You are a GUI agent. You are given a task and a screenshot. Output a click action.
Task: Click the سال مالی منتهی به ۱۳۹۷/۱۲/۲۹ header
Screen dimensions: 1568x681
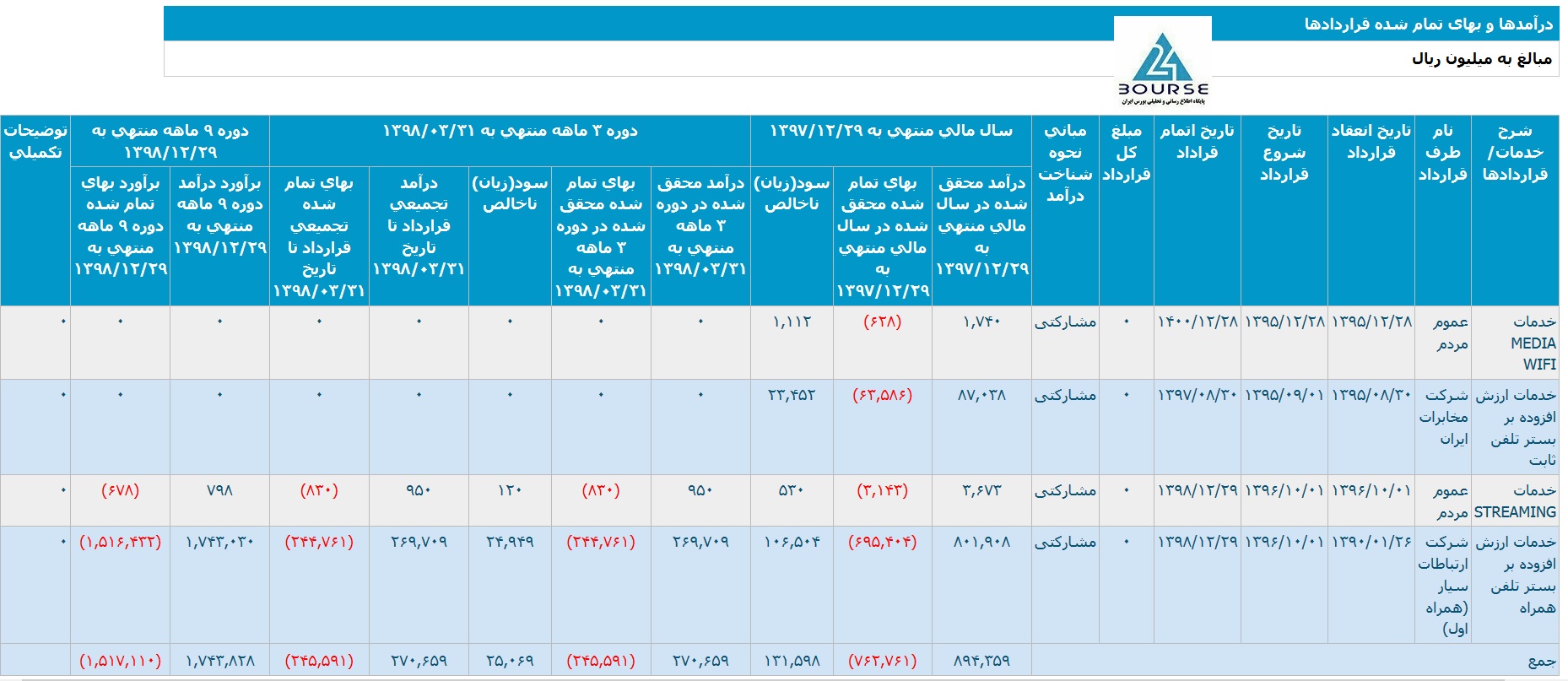coord(890,131)
